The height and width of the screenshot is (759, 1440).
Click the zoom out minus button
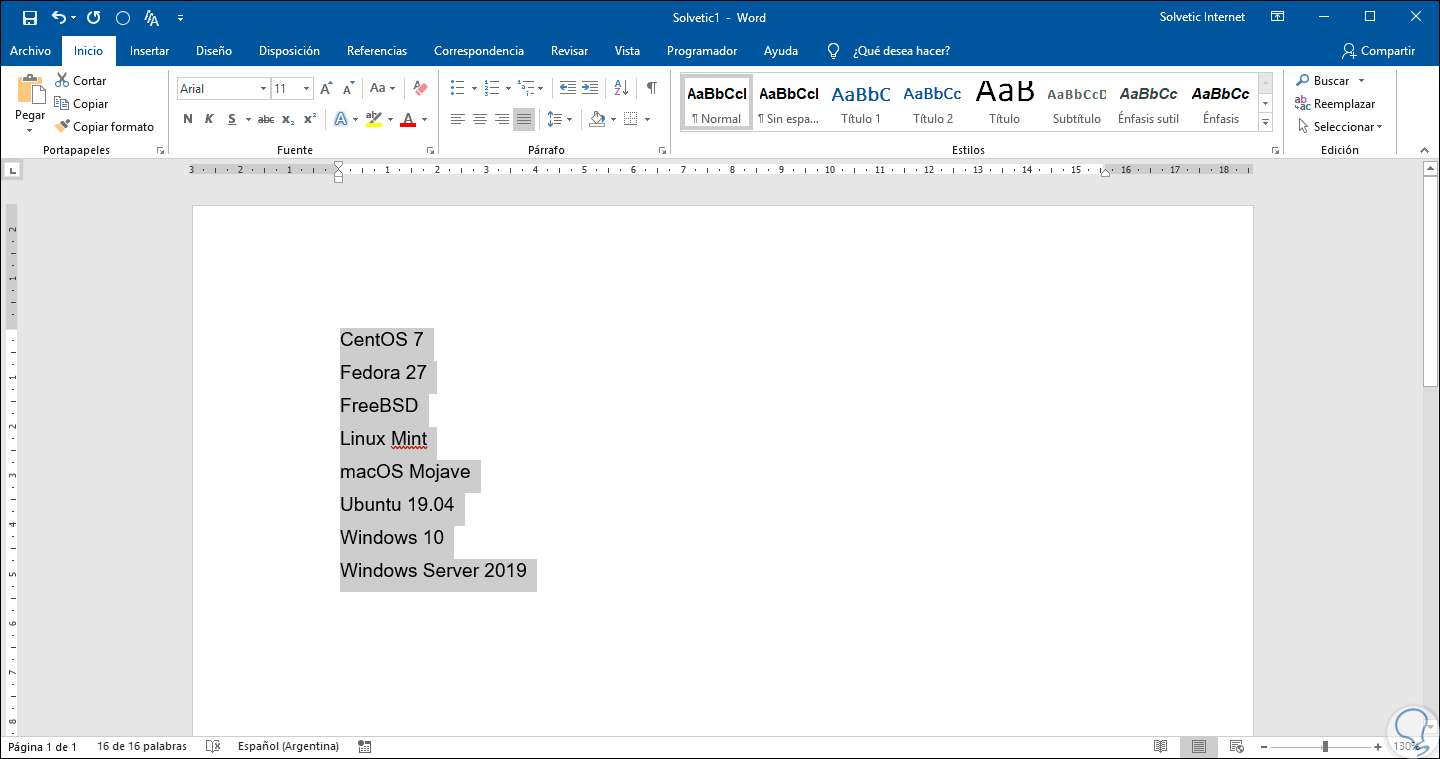pyautogui.click(x=1264, y=747)
